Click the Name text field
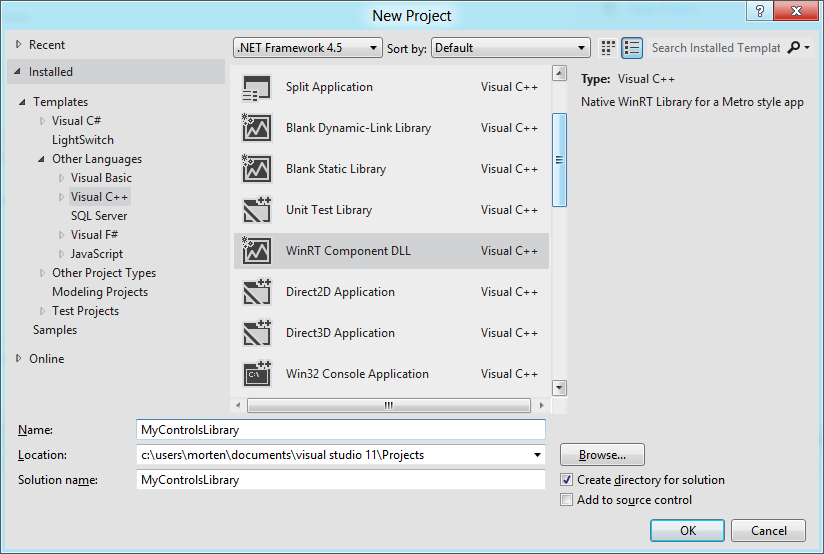The height and width of the screenshot is (554, 824). [341, 429]
